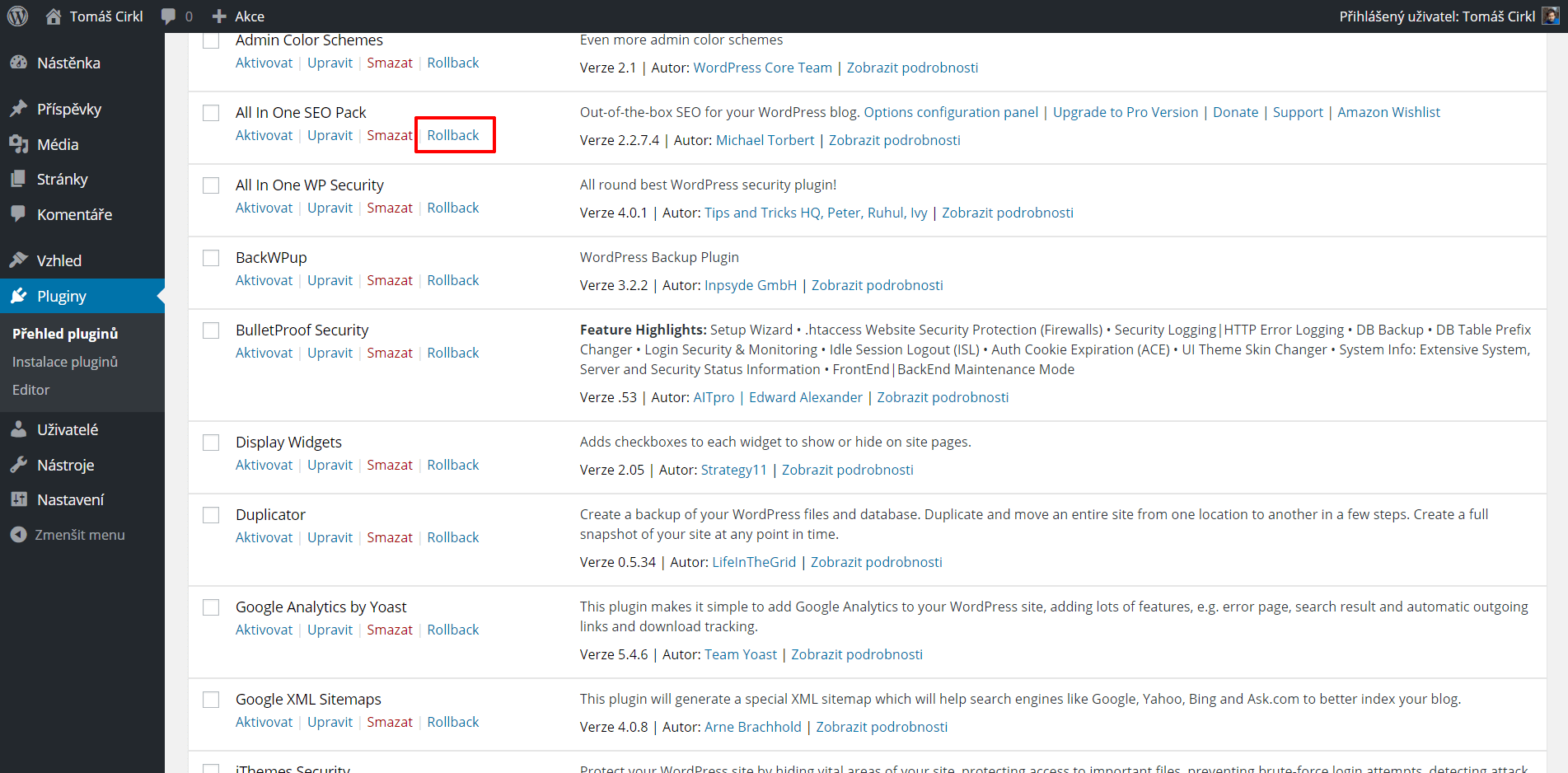
Task: Click Upravit for Display Widgets
Action: point(330,465)
